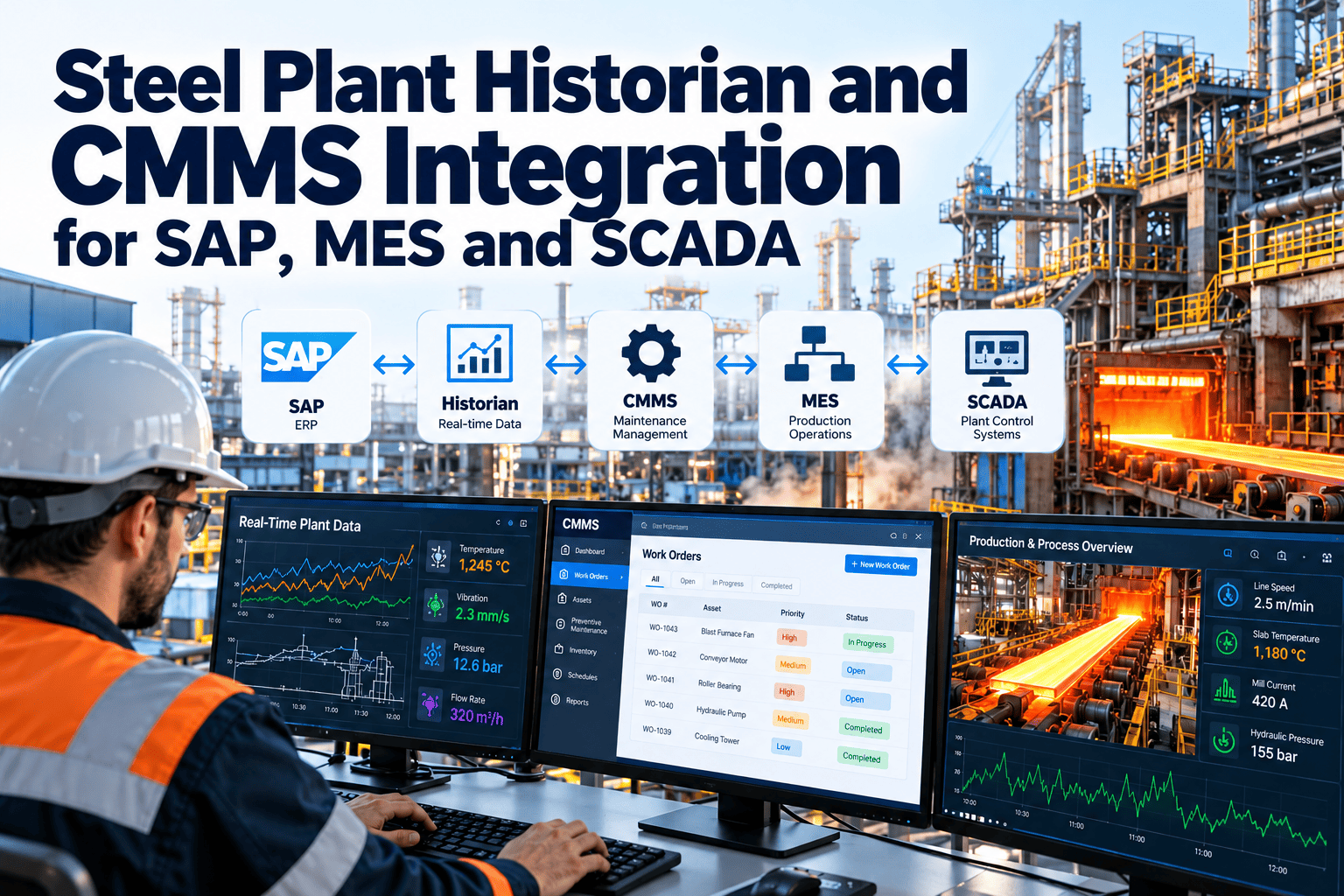The image size is (1344, 896).
Task: Select work order WO-1043
Action: click(663, 628)
